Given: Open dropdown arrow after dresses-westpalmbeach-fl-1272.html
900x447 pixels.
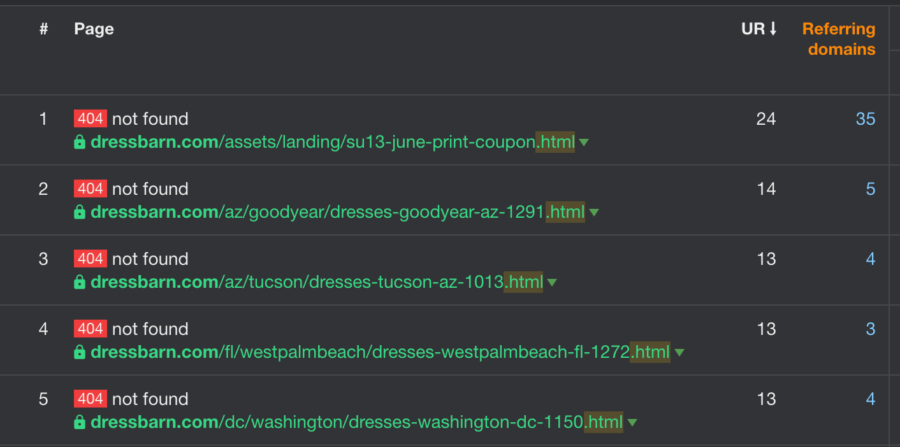Looking at the screenshot, I should coord(680,352).
